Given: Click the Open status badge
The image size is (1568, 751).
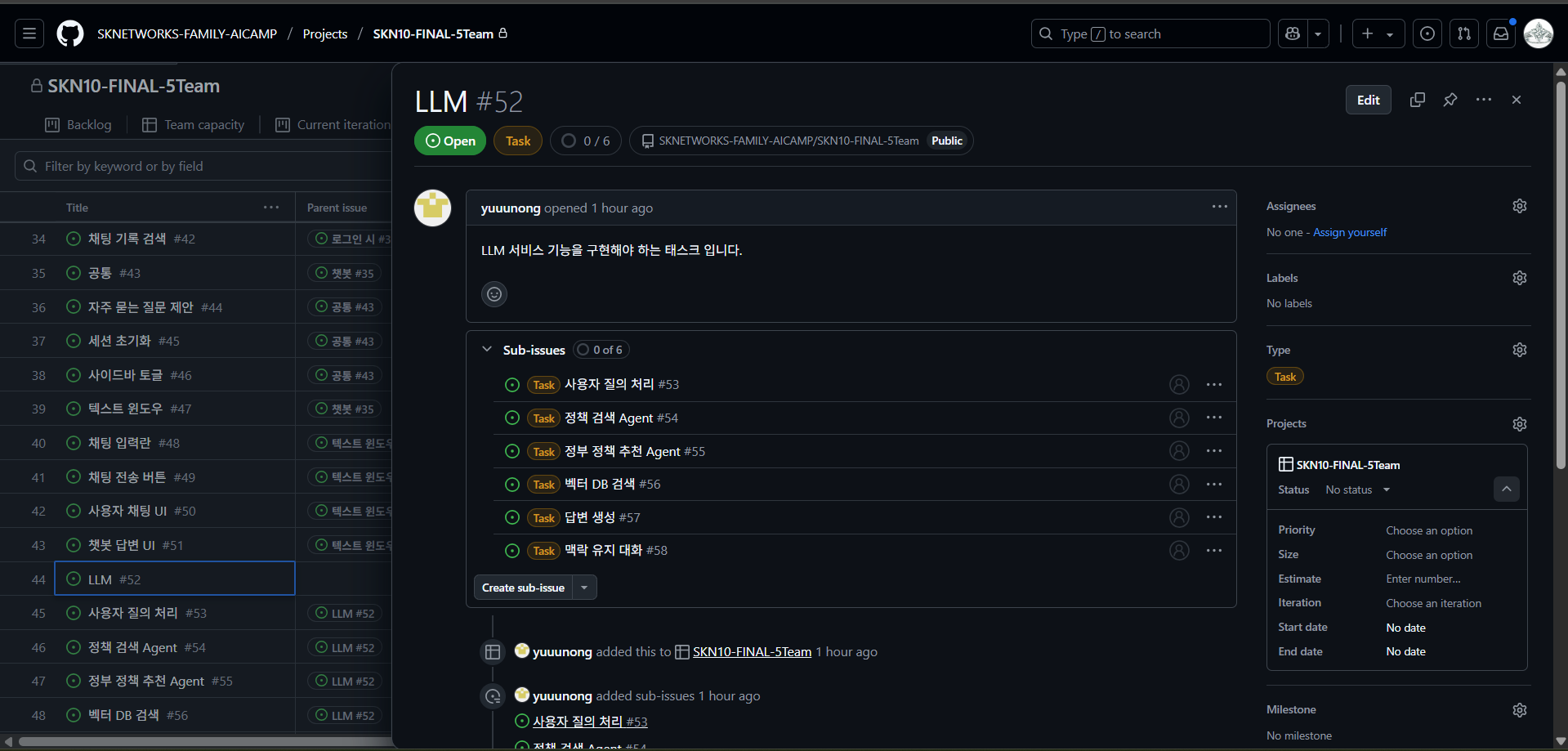Looking at the screenshot, I should point(450,141).
